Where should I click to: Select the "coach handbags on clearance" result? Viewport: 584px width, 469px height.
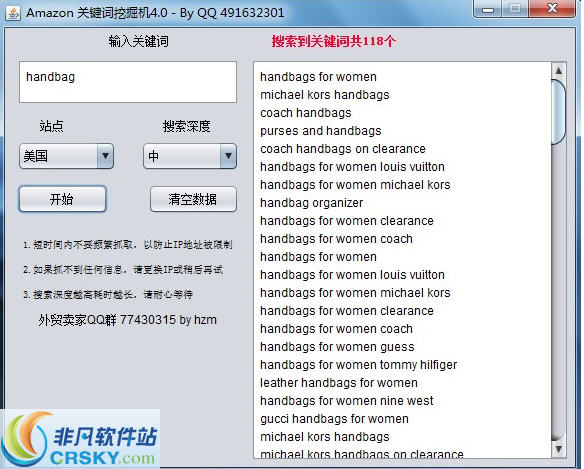(x=343, y=149)
